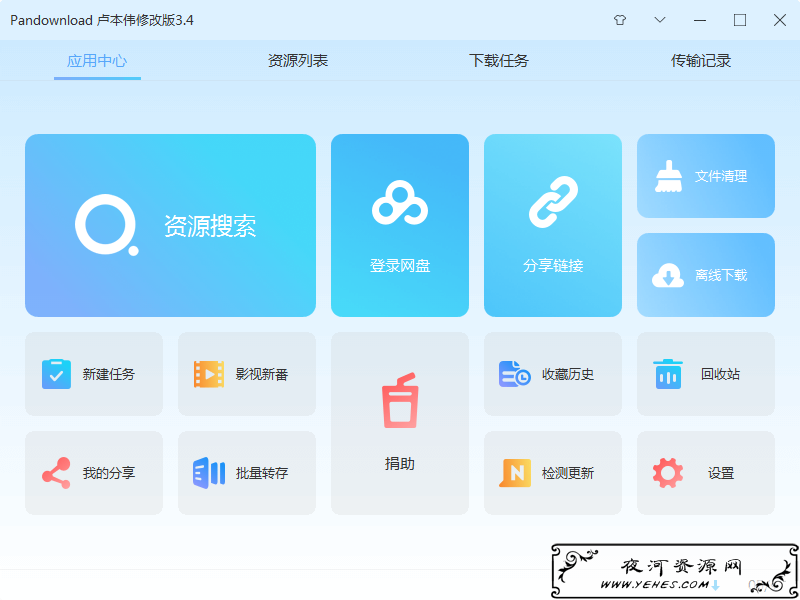Click the 我的分享 share icon
Image resolution: width=800 pixels, height=600 pixels.
[56, 473]
